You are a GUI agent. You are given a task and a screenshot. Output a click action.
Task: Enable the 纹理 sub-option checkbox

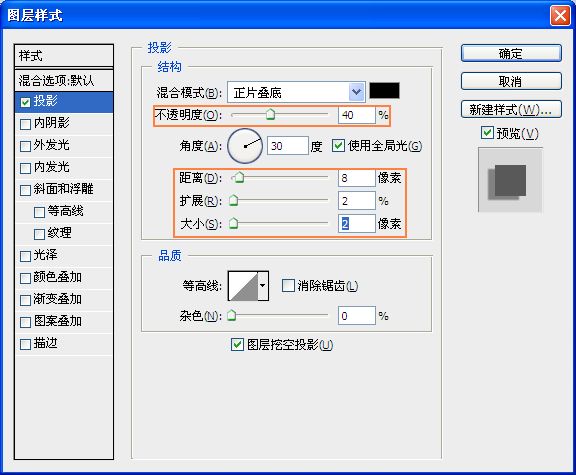coord(39,234)
